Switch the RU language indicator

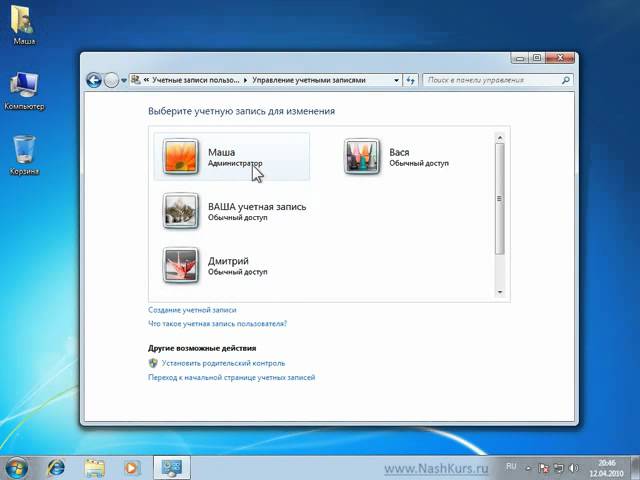pos(511,466)
